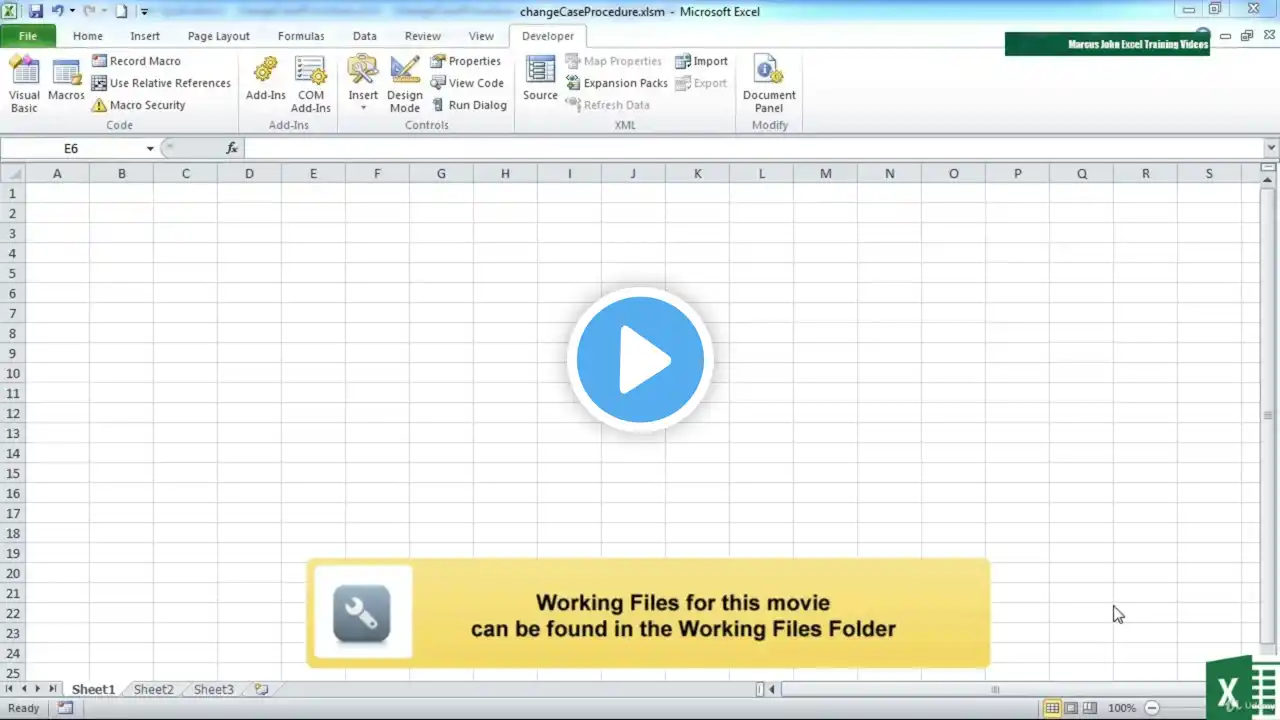Viewport: 1280px width, 720px height.
Task: Customize the Quick Access Toolbar dropdown
Action: click(144, 12)
